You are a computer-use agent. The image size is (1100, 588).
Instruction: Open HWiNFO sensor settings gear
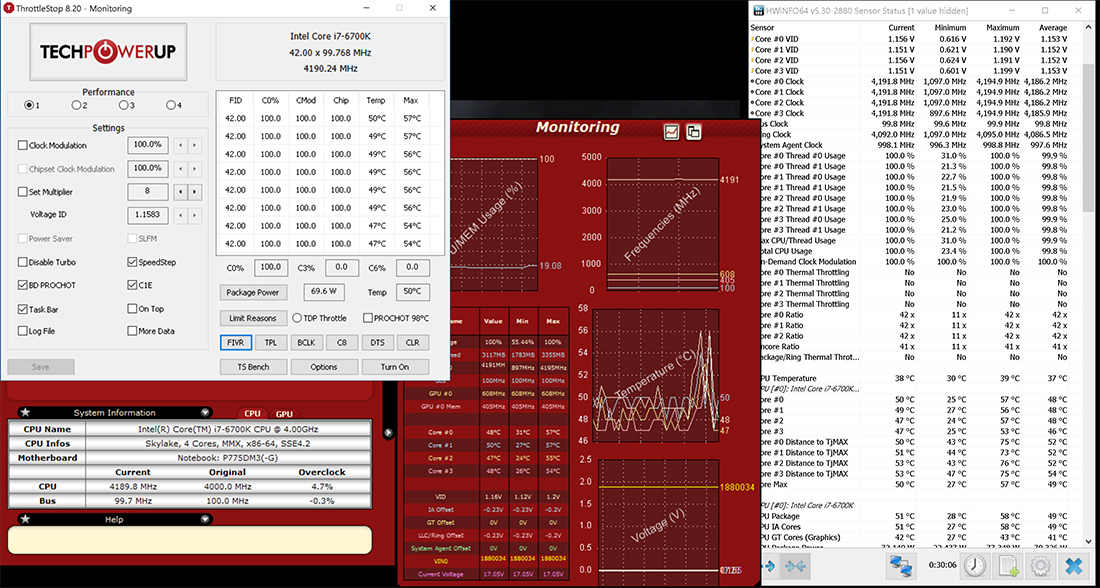pyautogui.click(x=1040, y=565)
